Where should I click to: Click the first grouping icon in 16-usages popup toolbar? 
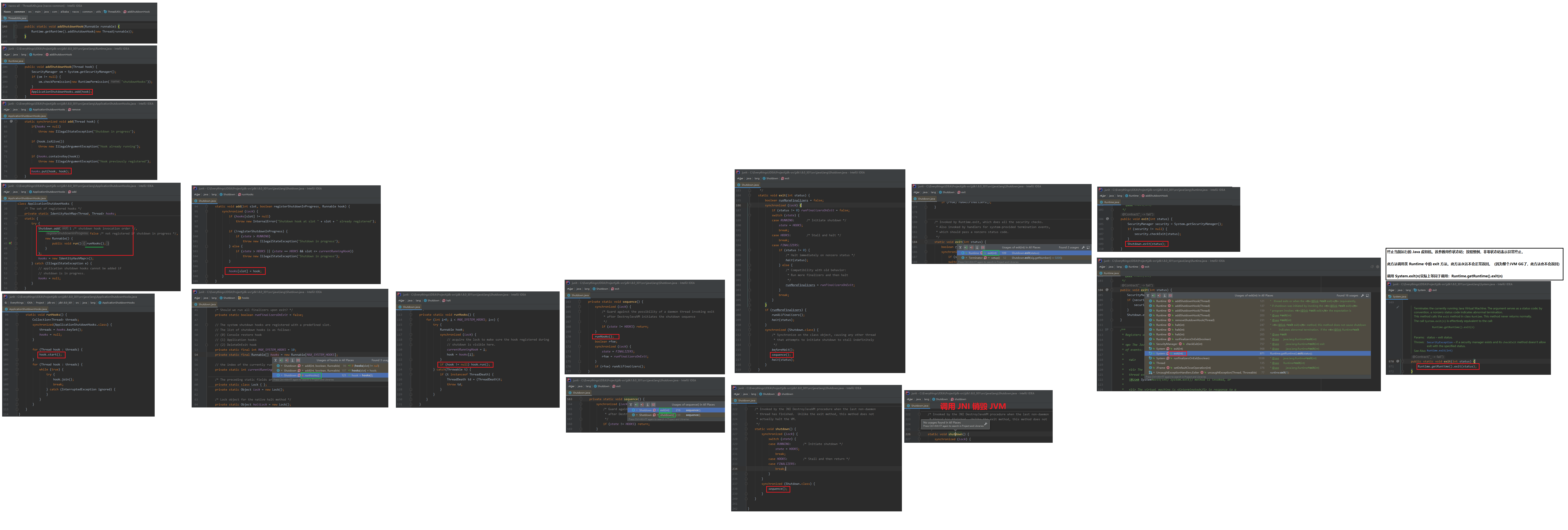(x=1148, y=296)
